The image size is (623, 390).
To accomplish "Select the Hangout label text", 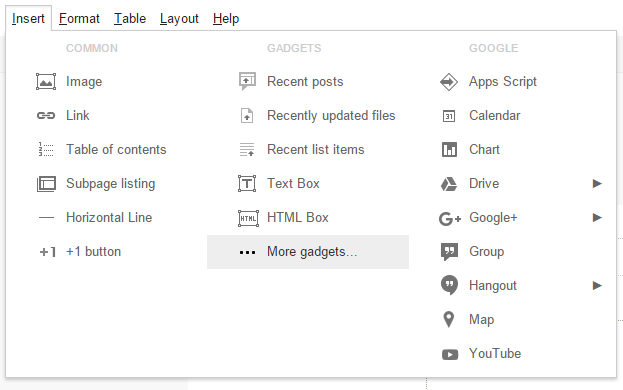I will pyautogui.click(x=493, y=286).
